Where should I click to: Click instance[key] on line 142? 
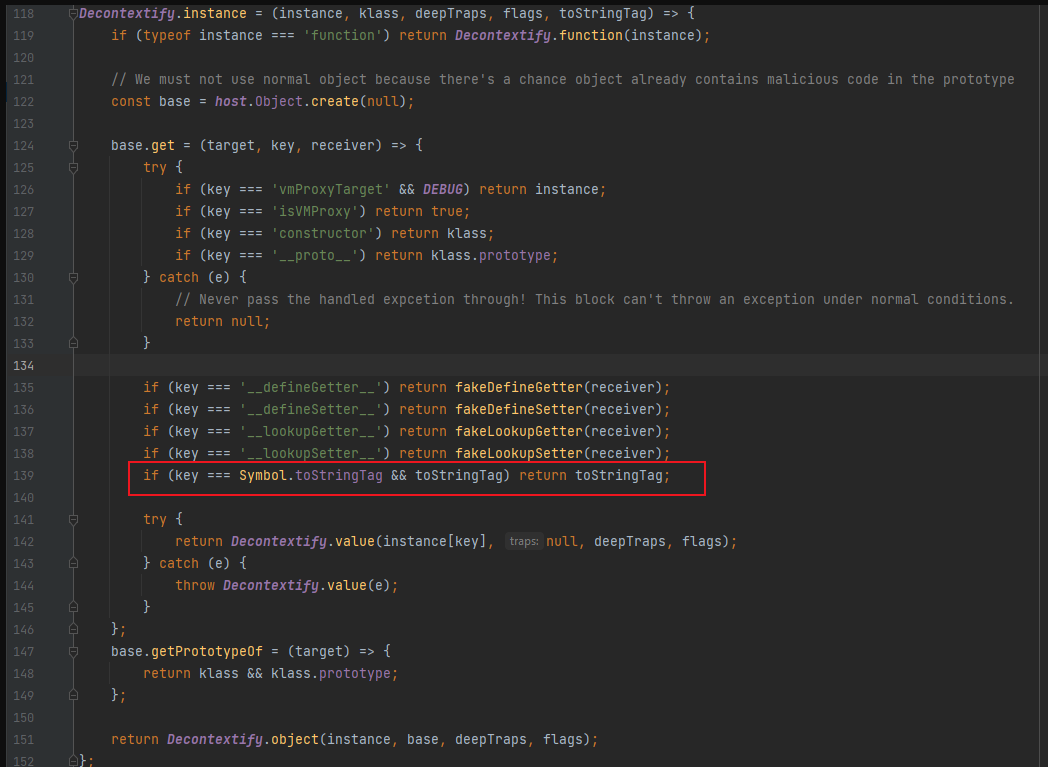[x=434, y=541]
